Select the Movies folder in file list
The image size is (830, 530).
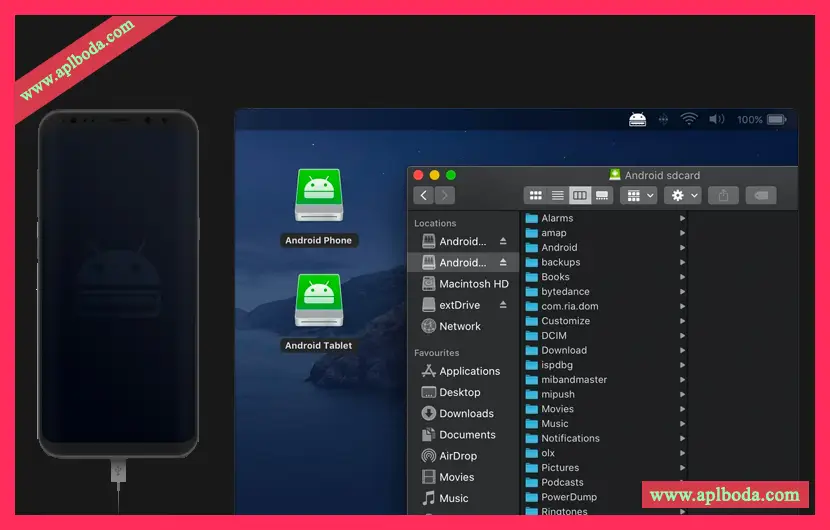(605, 409)
